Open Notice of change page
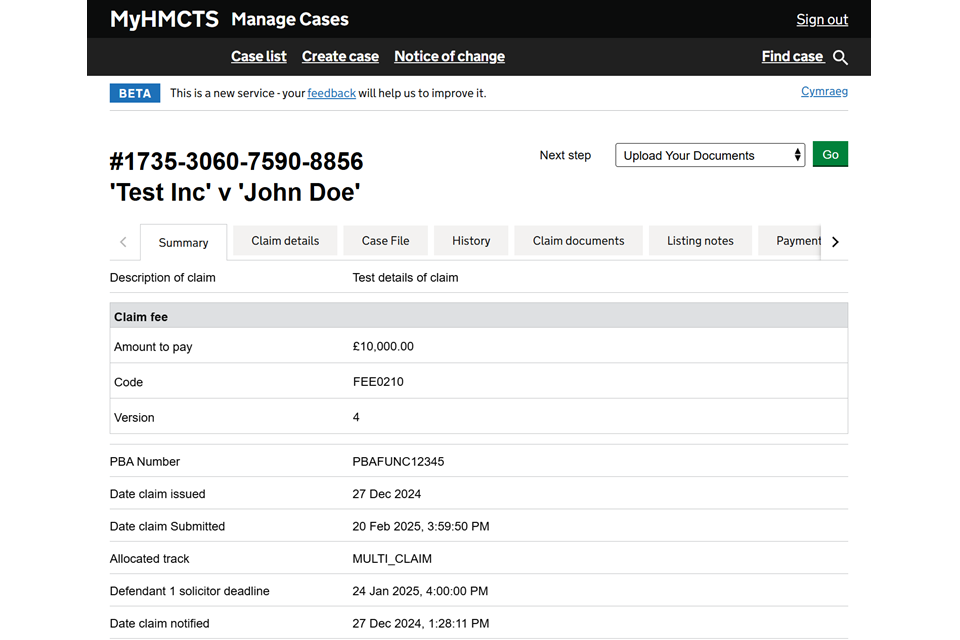 tap(449, 57)
